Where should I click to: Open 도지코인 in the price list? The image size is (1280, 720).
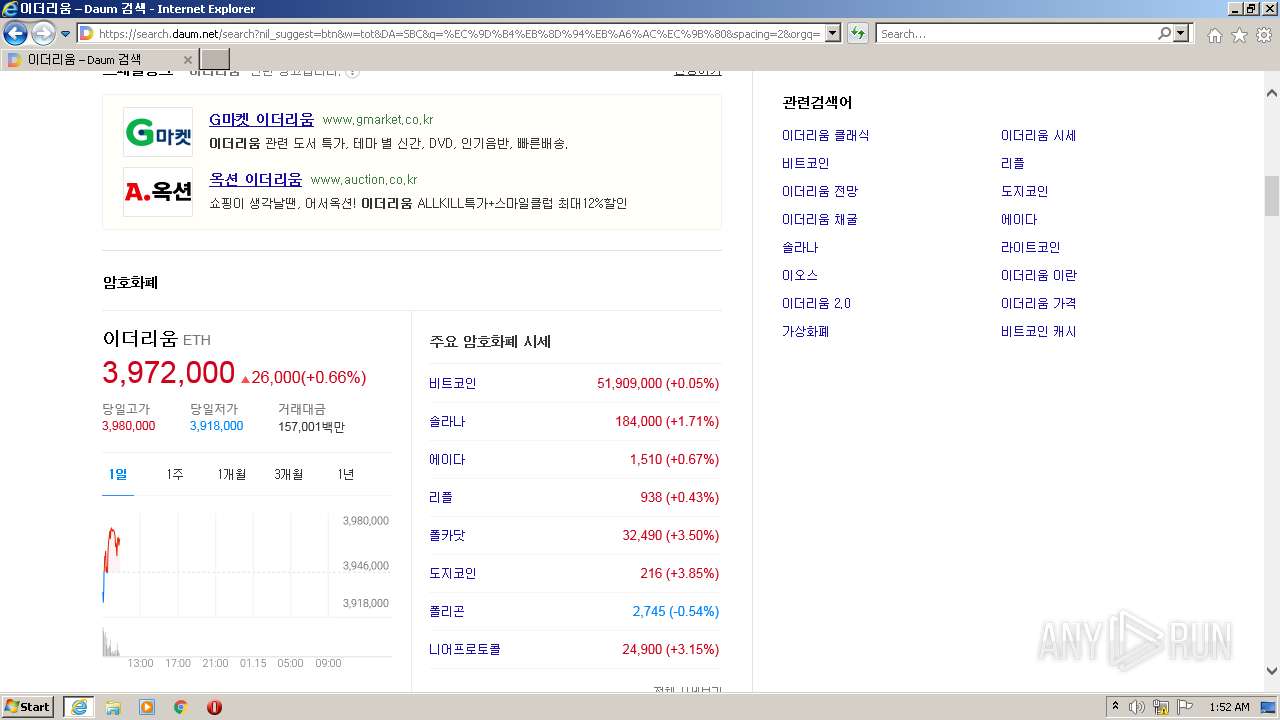click(x=453, y=573)
